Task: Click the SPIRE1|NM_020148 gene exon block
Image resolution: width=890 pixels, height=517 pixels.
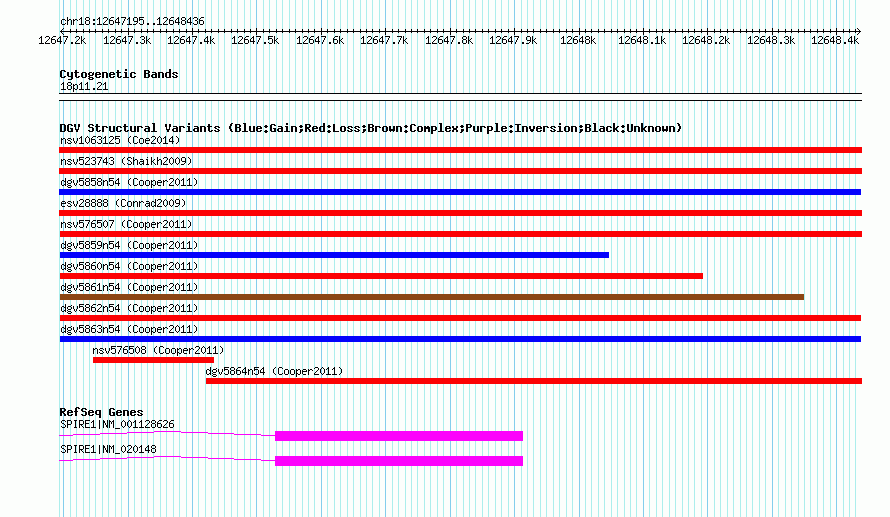Action: [399, 461]
